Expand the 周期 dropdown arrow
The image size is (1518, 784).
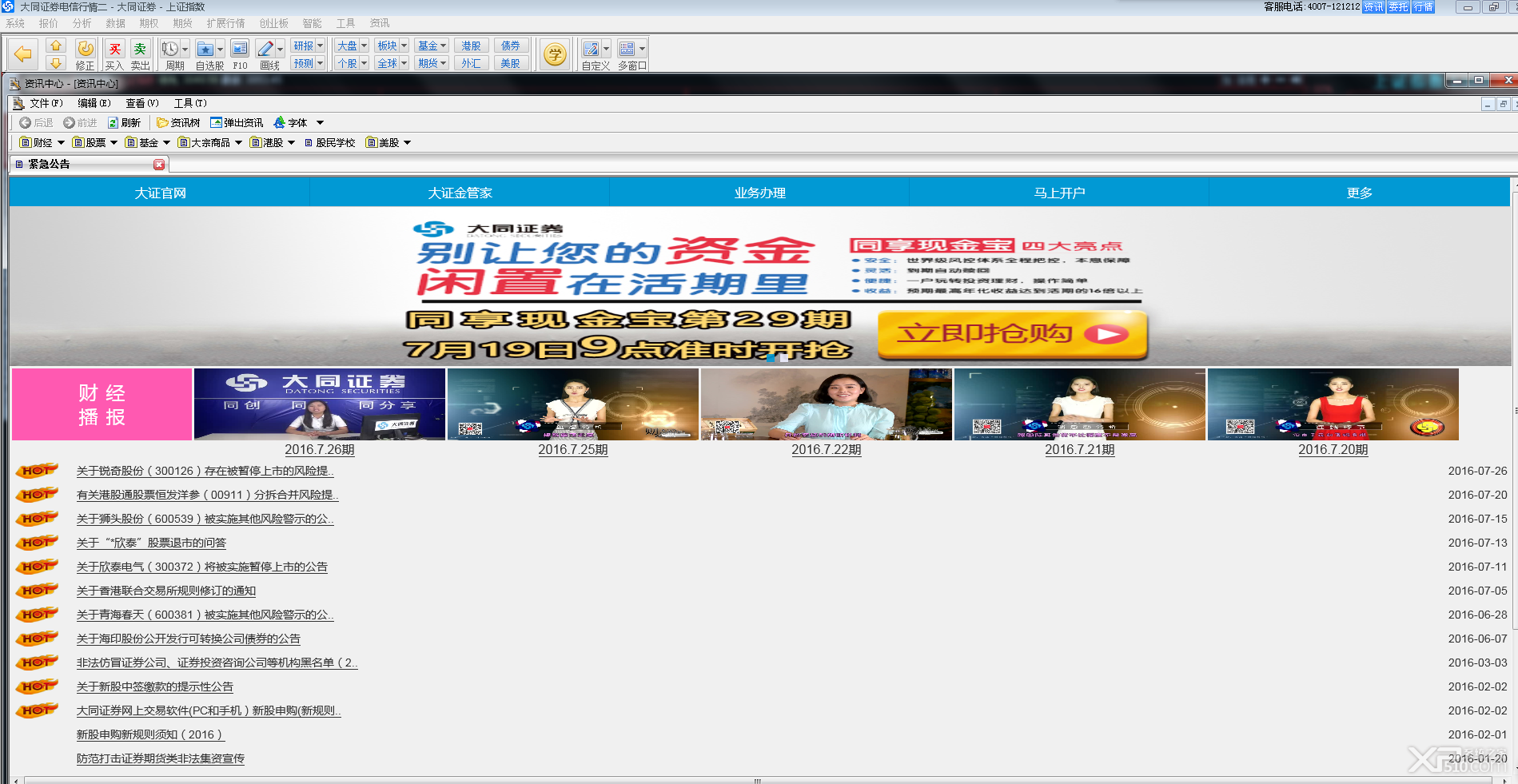click(185, 49)
